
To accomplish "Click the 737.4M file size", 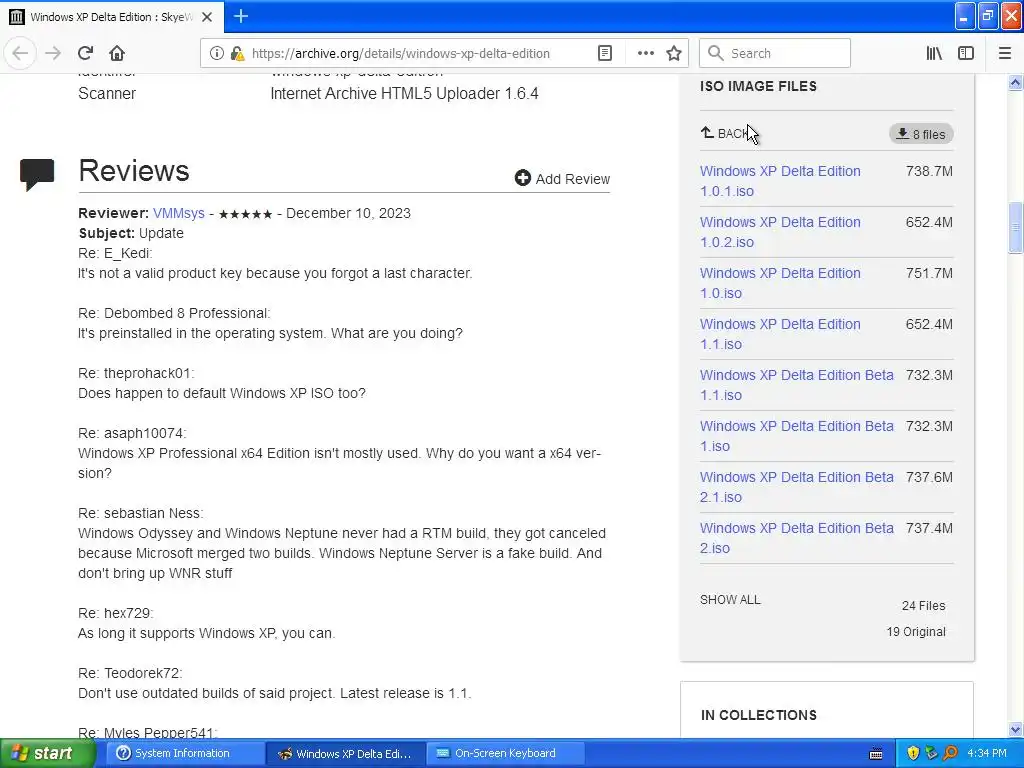I will click(x=929, y=528).
